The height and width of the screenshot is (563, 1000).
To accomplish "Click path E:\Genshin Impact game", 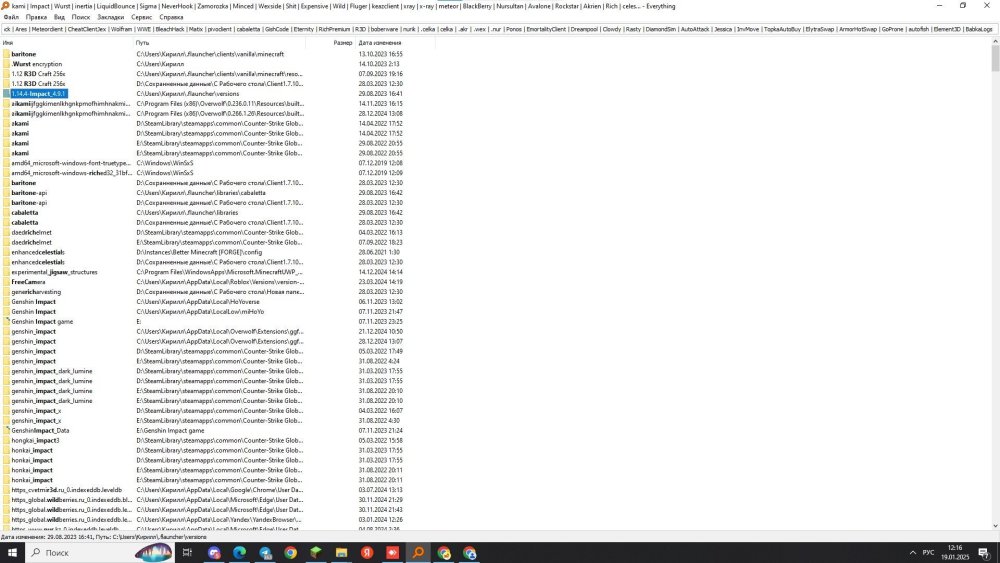I will pyautogui.click(x=170, y=430).
